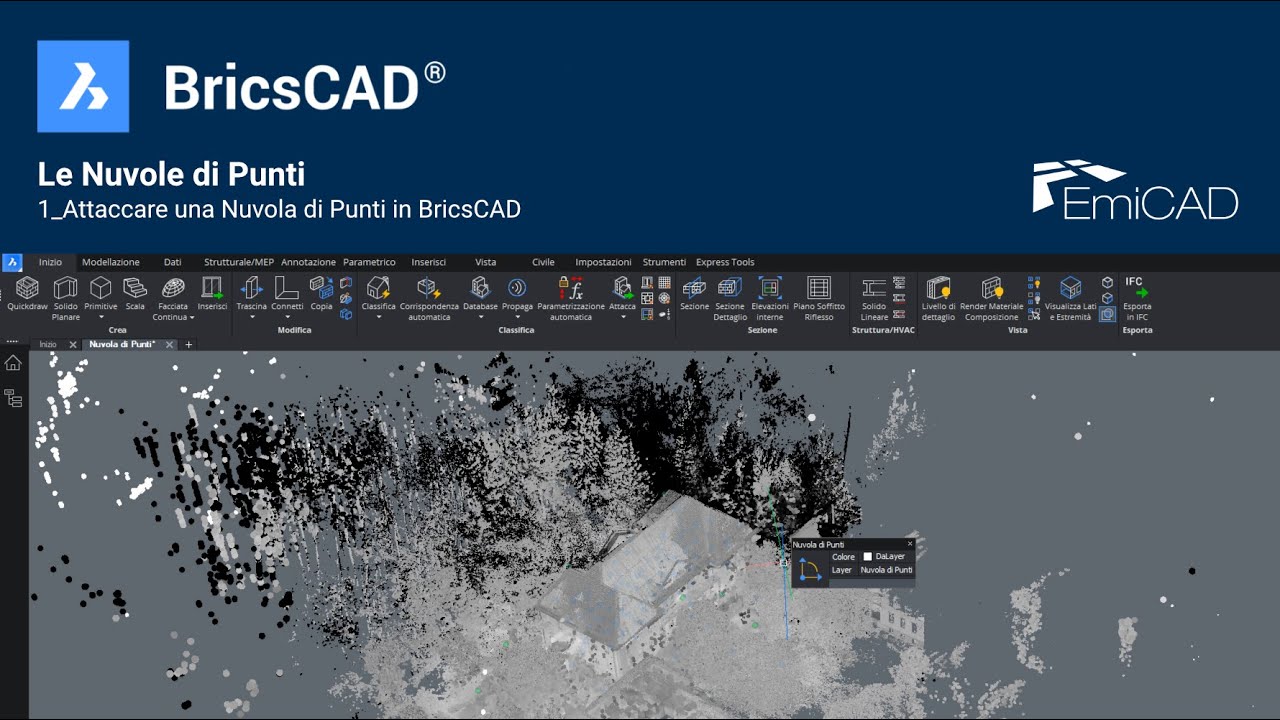Open the Database tool
Image resolution: width=1280 pixels, height=720 pixels.
tap(480, 295)
